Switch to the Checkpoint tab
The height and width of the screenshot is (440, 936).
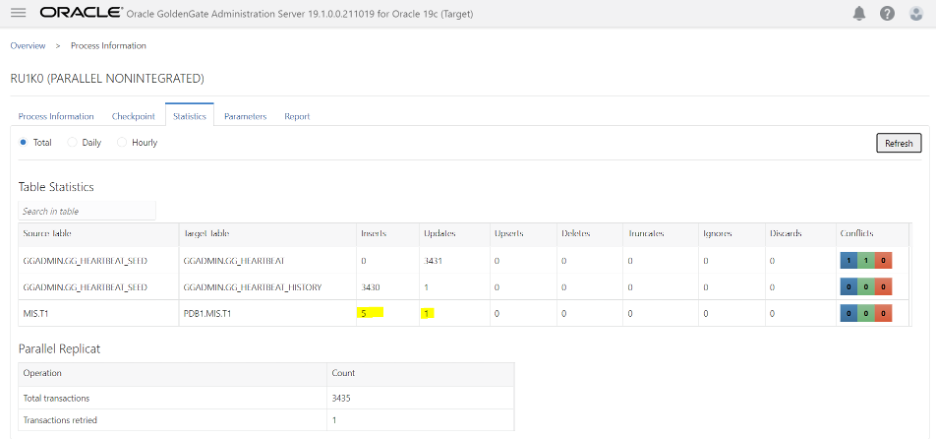tap(133, 116)
